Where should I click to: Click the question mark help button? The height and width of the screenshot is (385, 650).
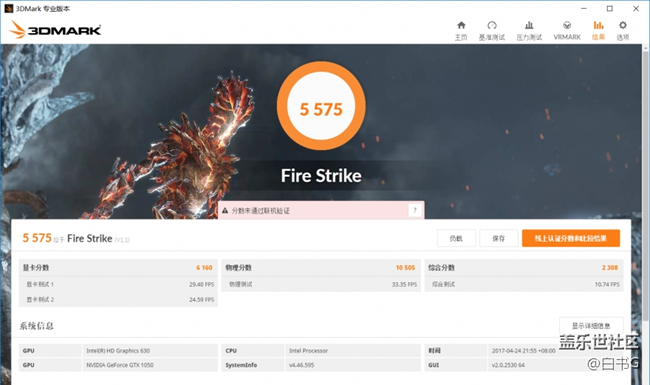415,211
